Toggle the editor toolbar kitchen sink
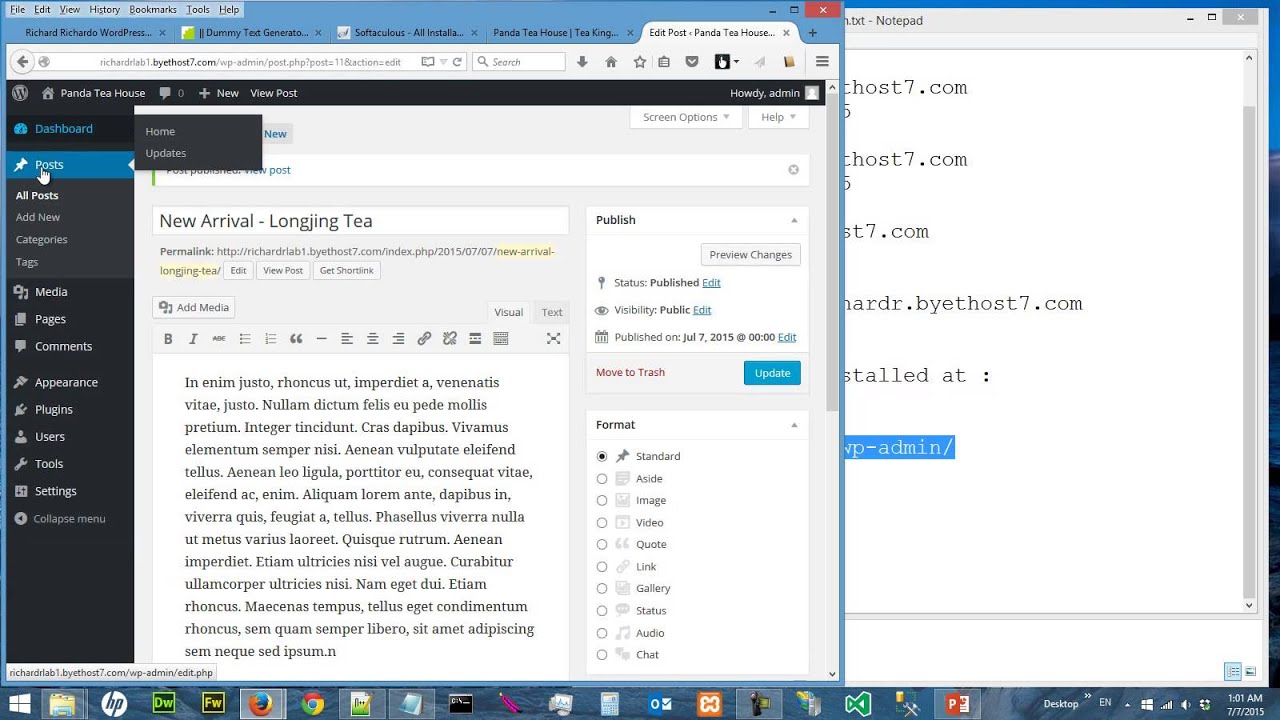This screenshot has height=720, width=1280. (501, 339)
